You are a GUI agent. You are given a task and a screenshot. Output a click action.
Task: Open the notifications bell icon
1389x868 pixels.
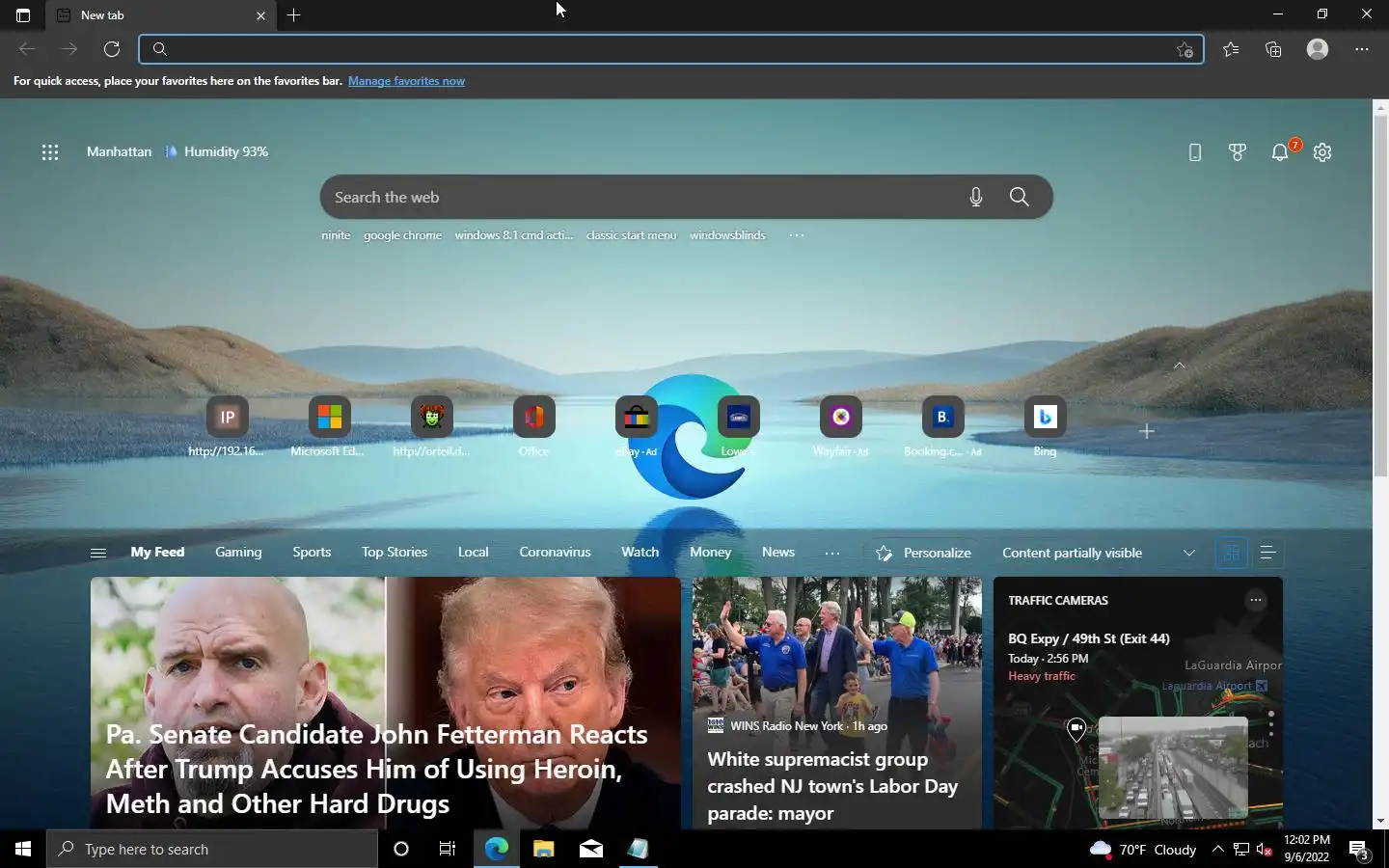coord(1280,152)
